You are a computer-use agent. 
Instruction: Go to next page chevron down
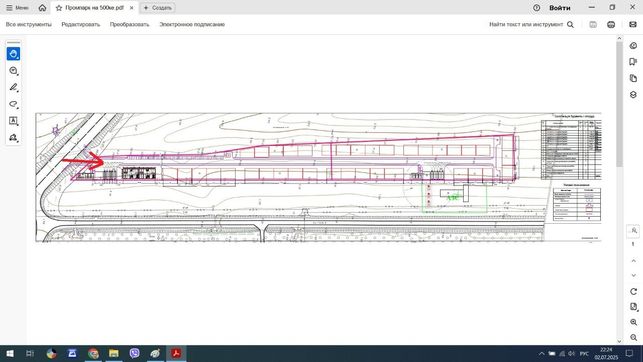pos(633,275)
